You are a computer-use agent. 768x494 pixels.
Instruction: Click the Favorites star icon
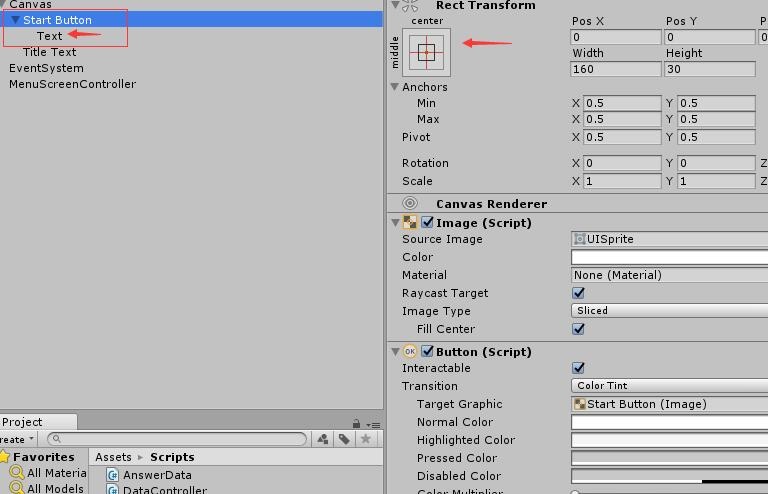pos(4,456)
